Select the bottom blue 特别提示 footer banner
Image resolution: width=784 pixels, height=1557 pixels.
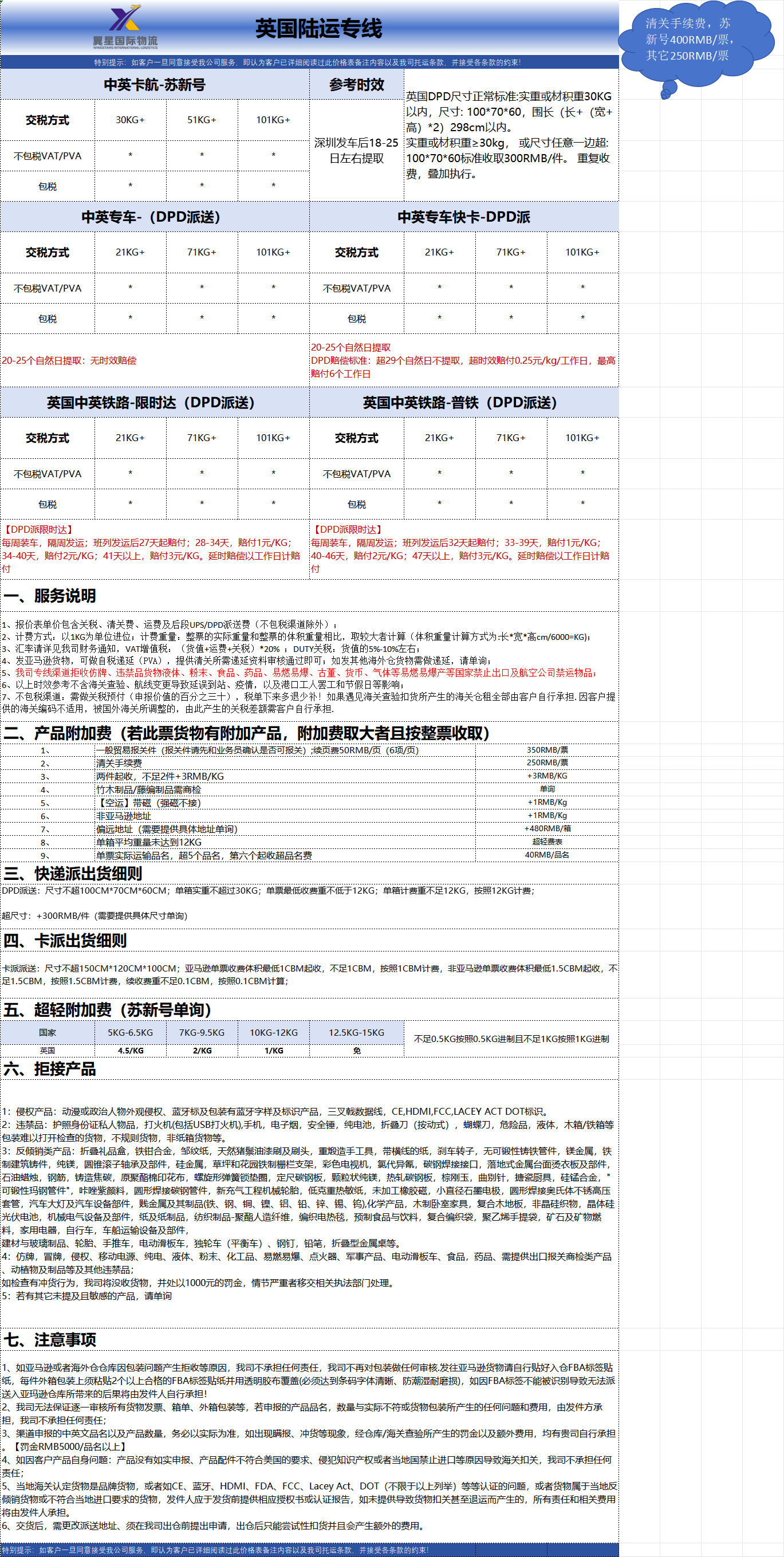(x=309, y=1550)
